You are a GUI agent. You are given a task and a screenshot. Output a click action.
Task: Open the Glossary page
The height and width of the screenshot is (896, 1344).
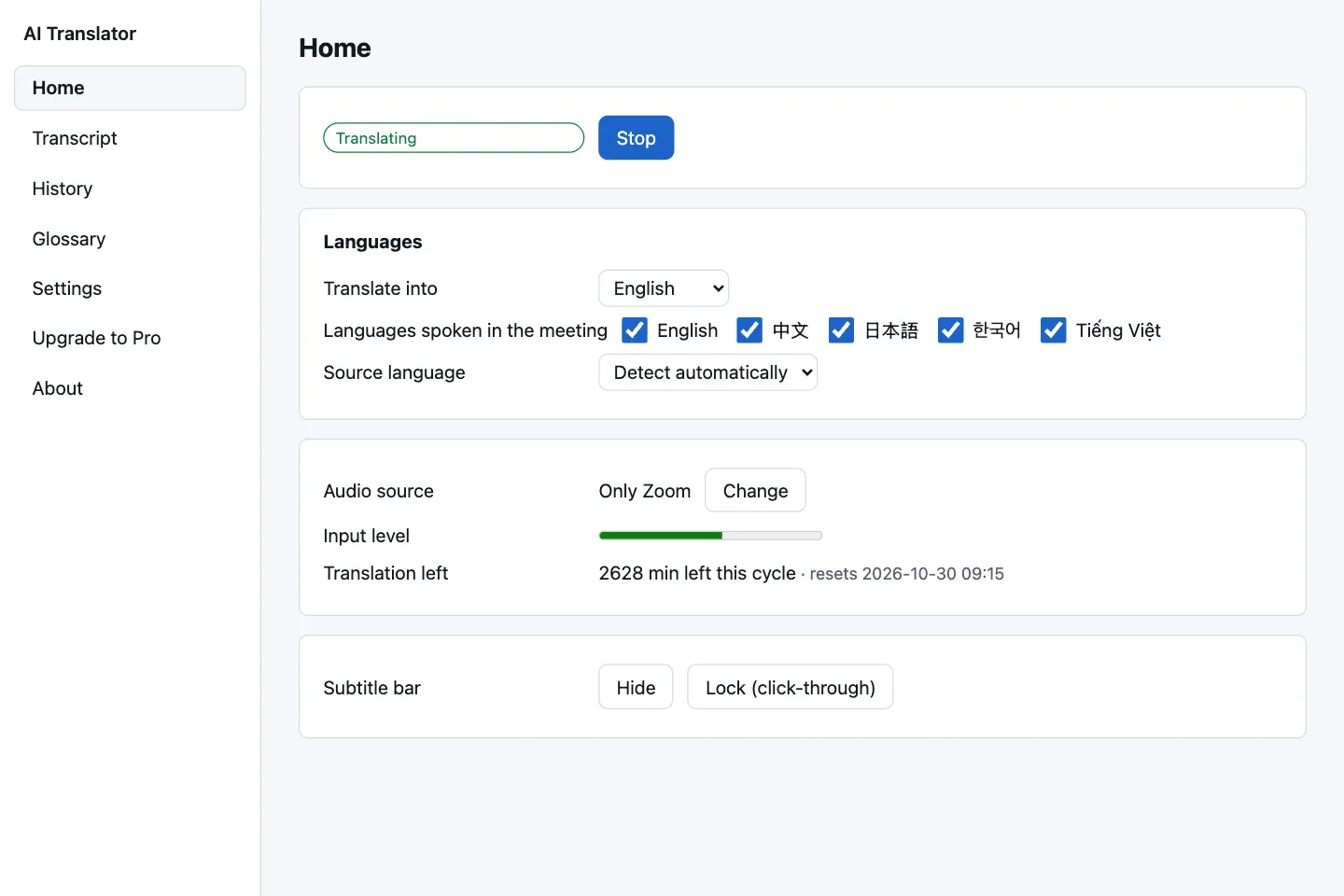click(x=130, y=239)
